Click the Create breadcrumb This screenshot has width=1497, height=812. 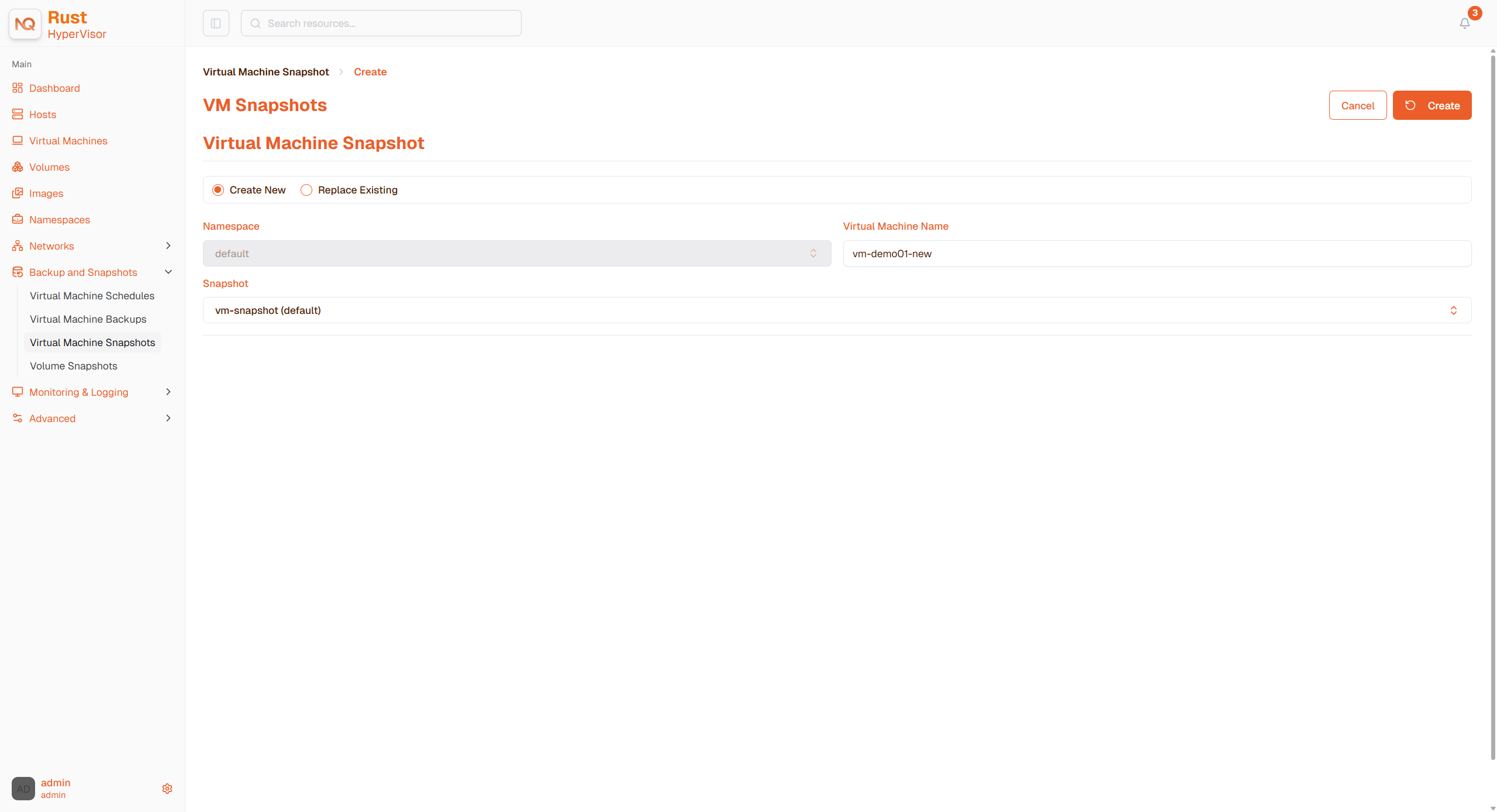tap(370, 72)
